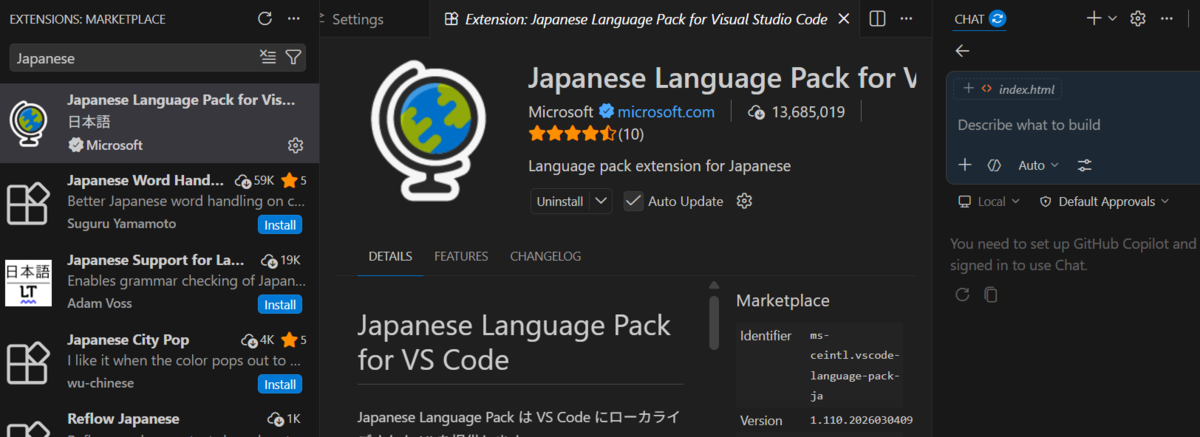The height and width of the screenshot is (437, 1200).
Task: Install Japanese City Pop extension
Action: pos(280,384)
